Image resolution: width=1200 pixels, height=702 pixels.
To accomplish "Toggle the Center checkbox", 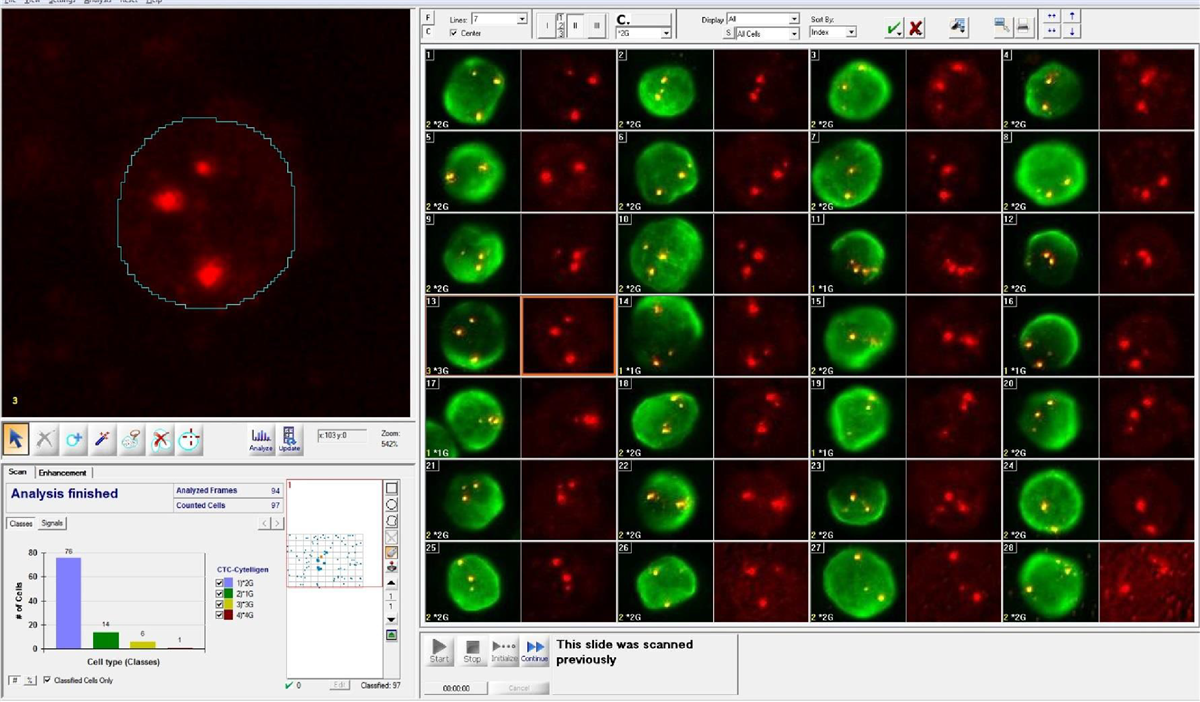I will tap(455, 33).
